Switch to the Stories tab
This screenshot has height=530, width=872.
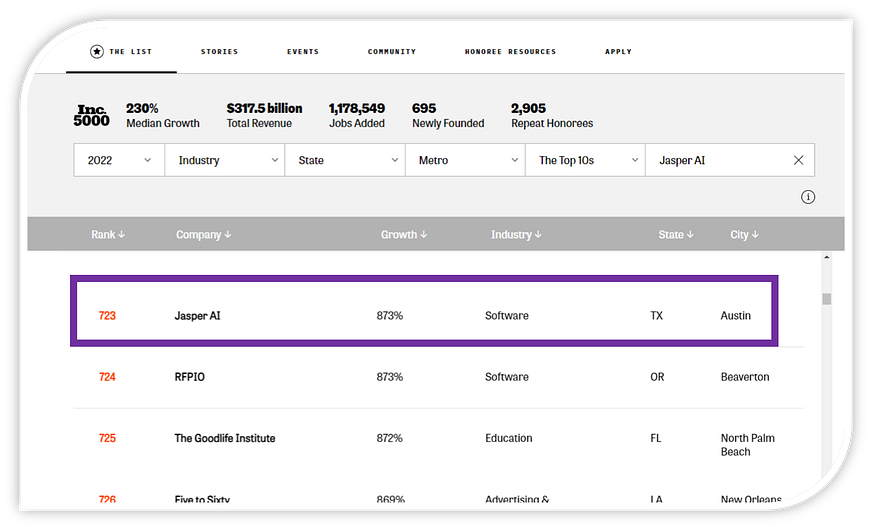coord(219,52)
